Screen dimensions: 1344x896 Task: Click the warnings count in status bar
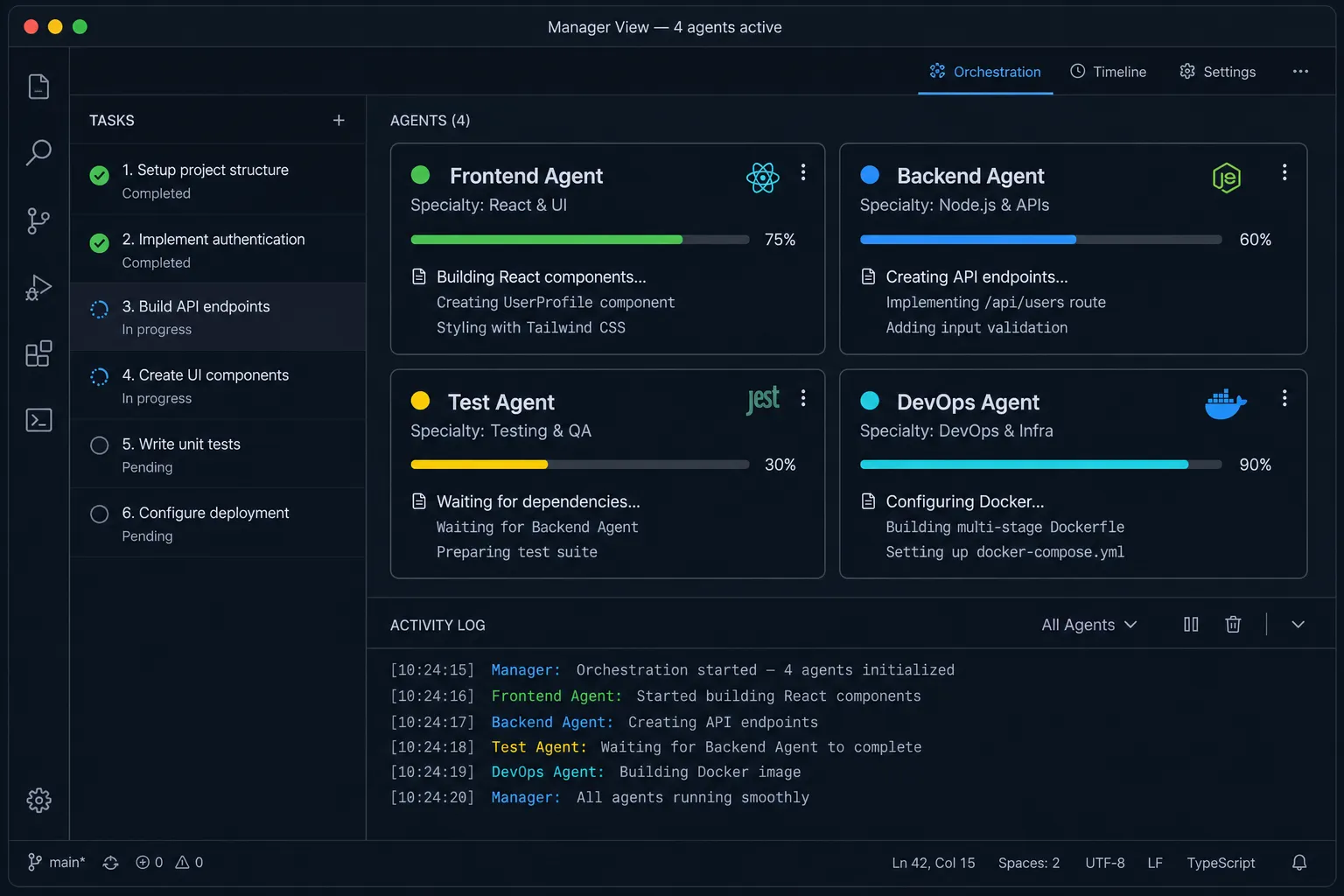(189, 863)
